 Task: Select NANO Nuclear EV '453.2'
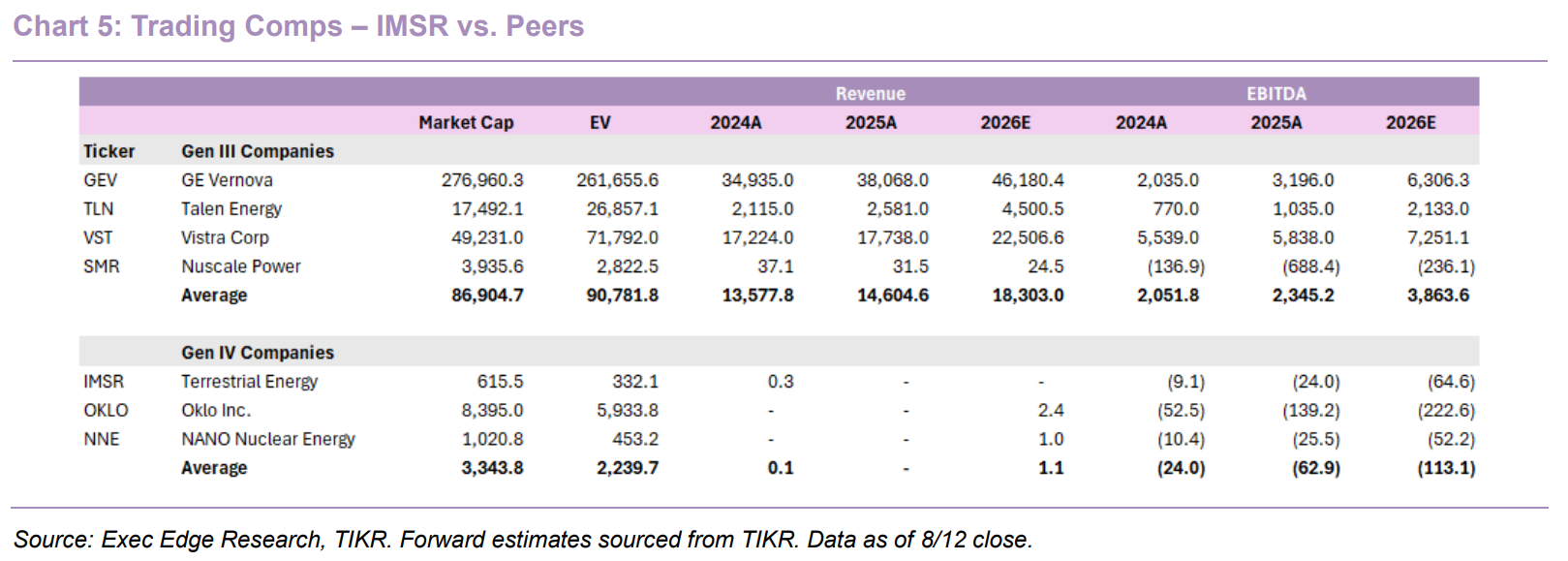635,439
